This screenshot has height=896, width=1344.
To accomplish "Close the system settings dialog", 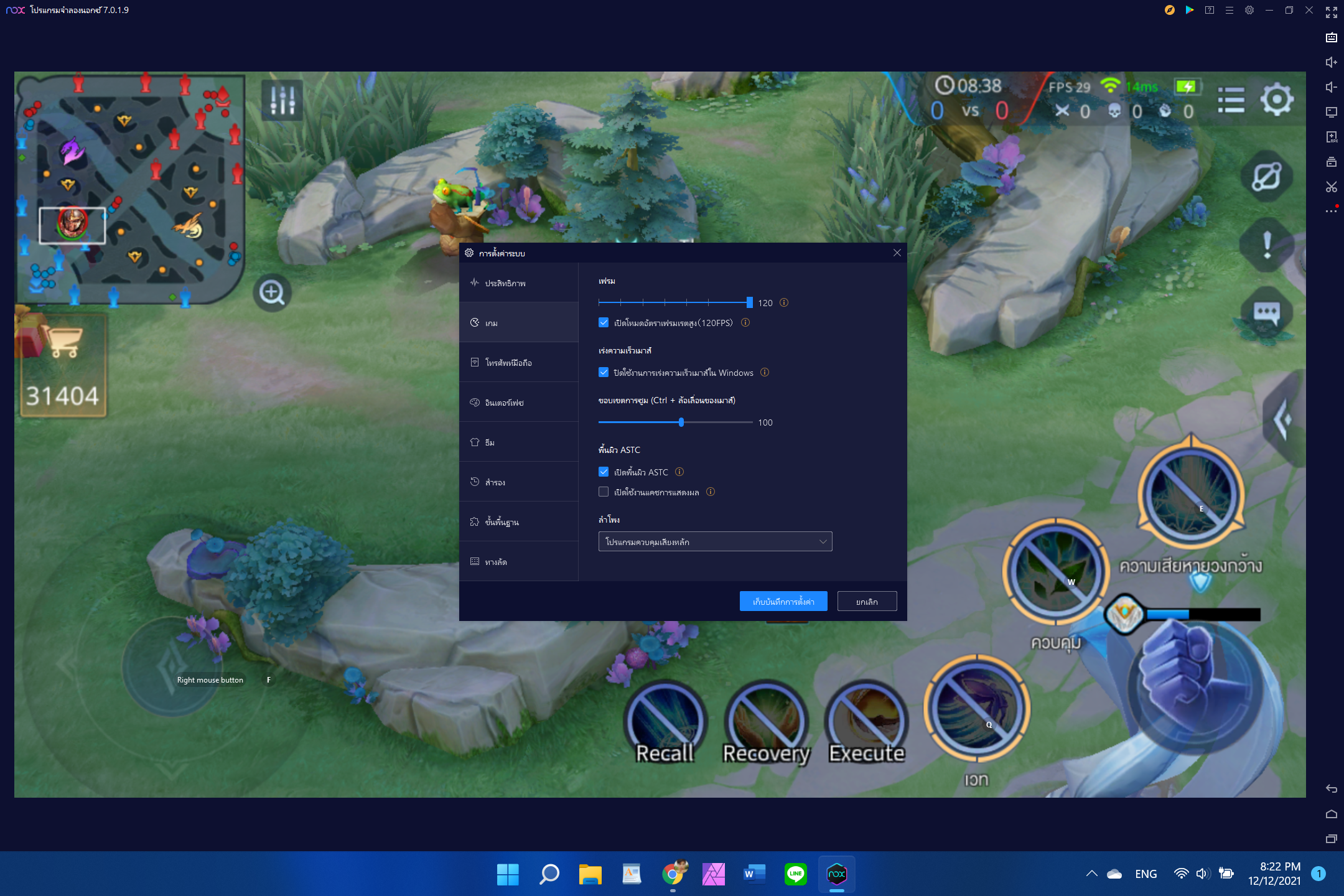I will (x=897, y=253).
